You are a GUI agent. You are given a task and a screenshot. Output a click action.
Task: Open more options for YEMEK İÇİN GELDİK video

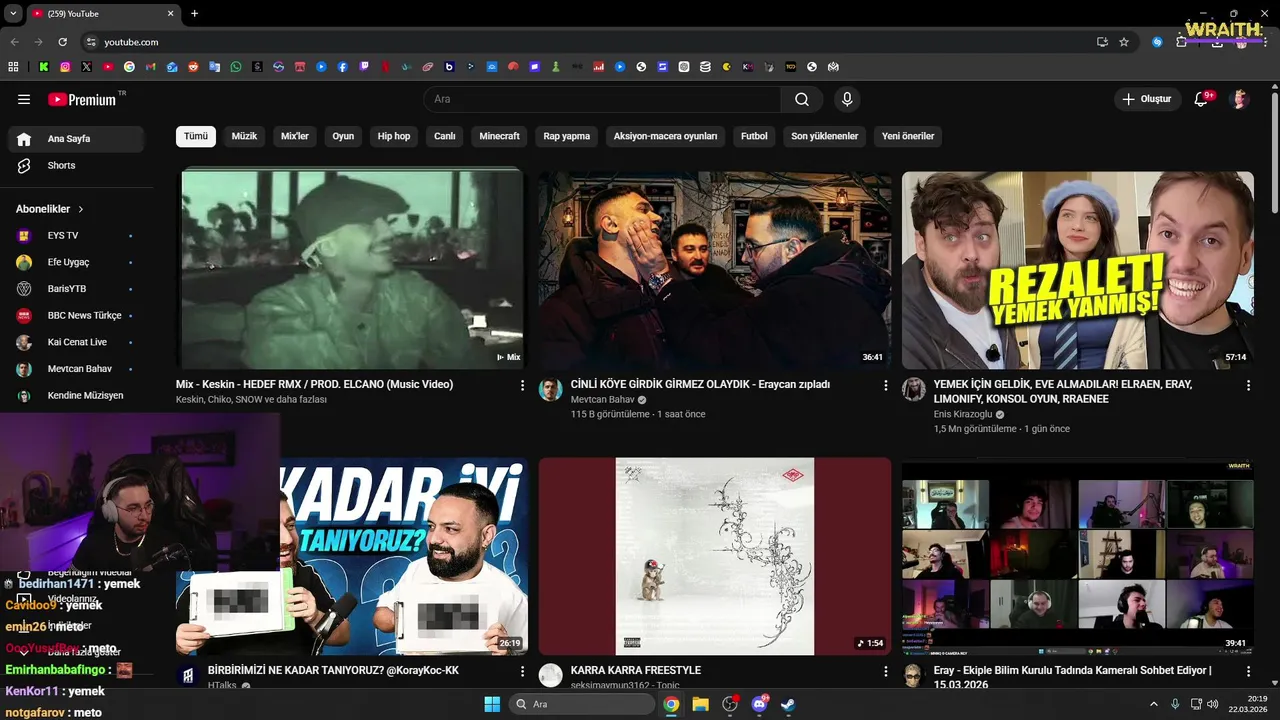click(1248, 385)
